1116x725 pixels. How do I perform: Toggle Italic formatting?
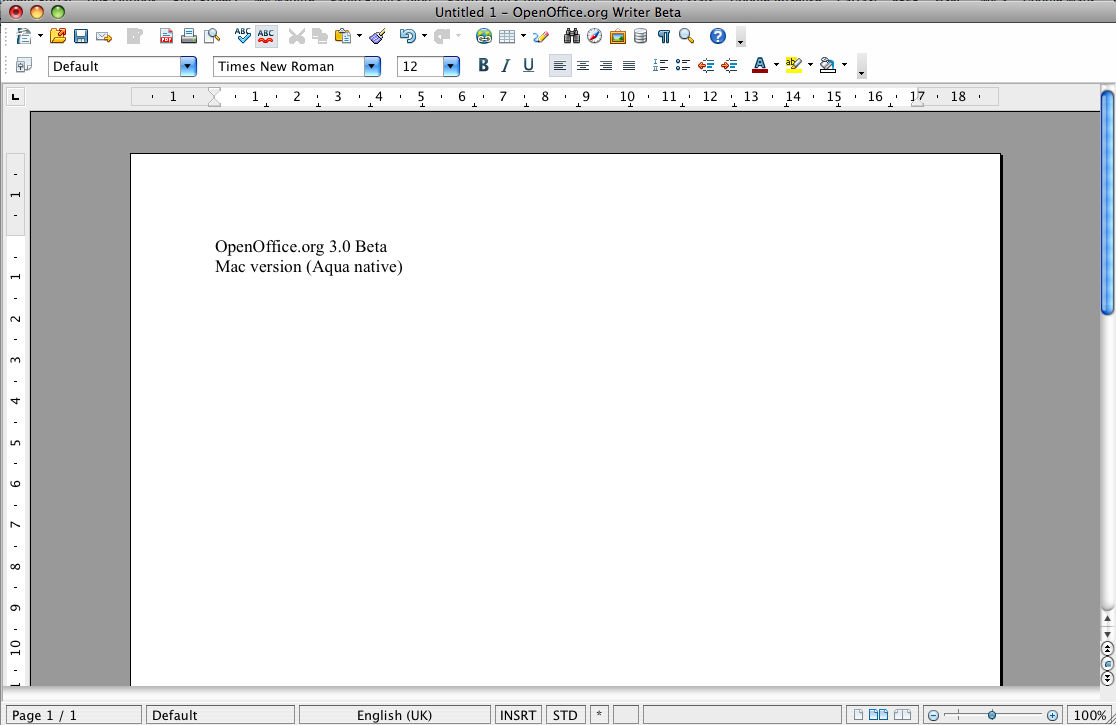(505, 65)
